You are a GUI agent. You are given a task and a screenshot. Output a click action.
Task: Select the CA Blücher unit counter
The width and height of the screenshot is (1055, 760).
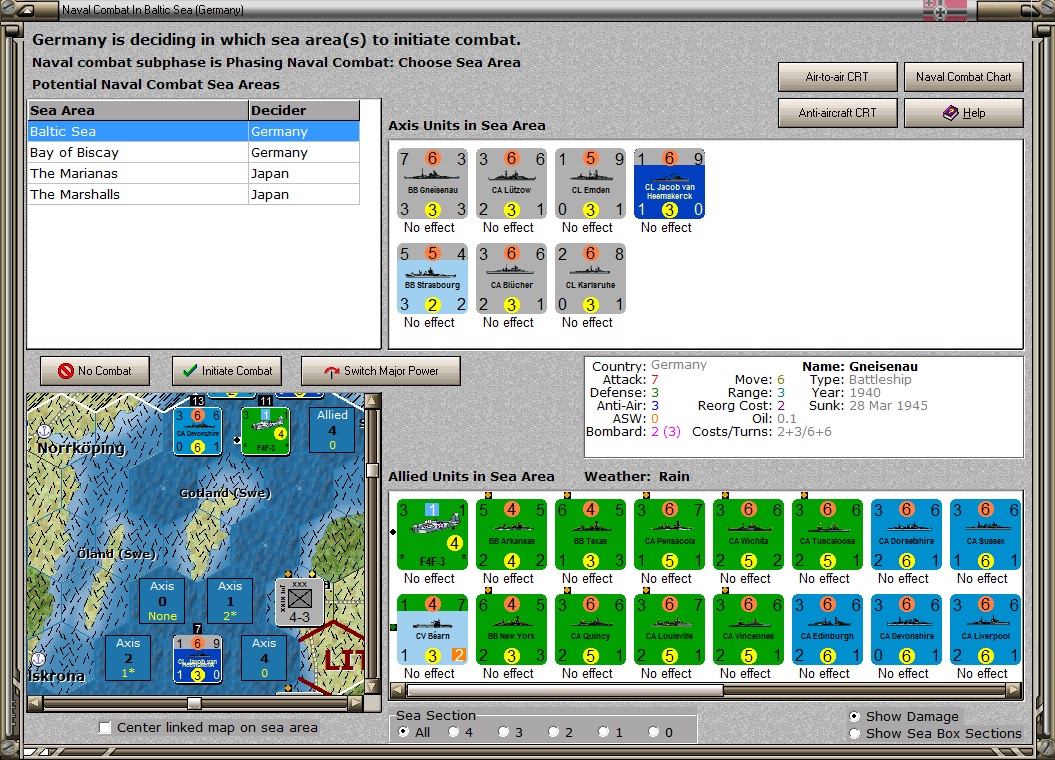tap(511, 278)
